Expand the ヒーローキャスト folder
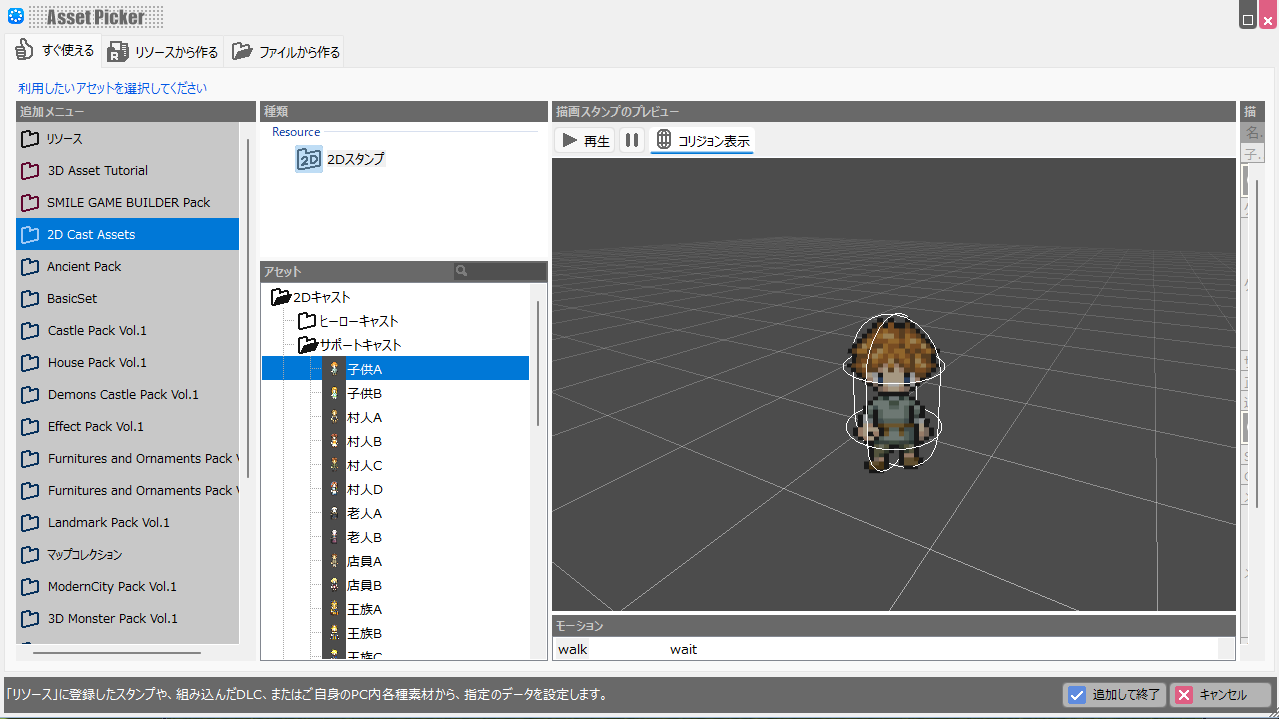The height and width of the screenshot is (719, 1279). click(x=307, y=321)
